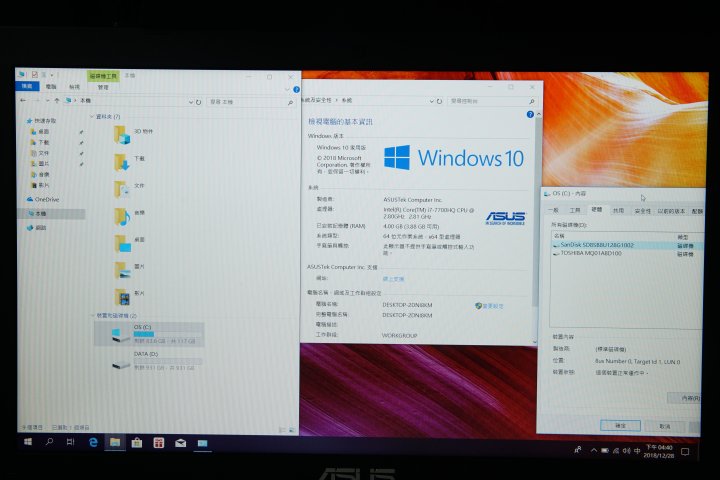Click 確定 in the properties dialog

pyautogui.click(x=620, y=426)
